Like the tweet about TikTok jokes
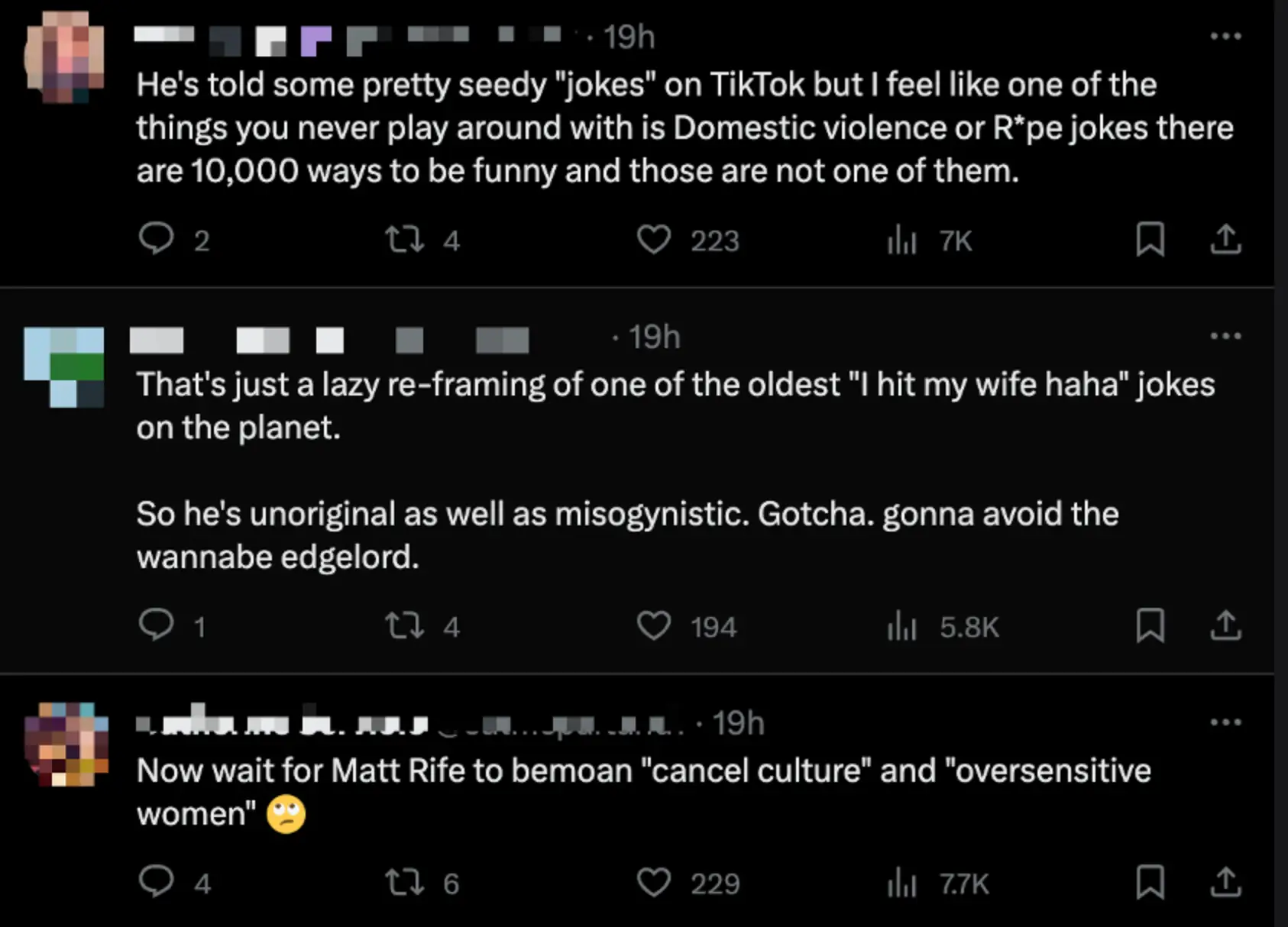1288x927 pixels. click(654, 240)
